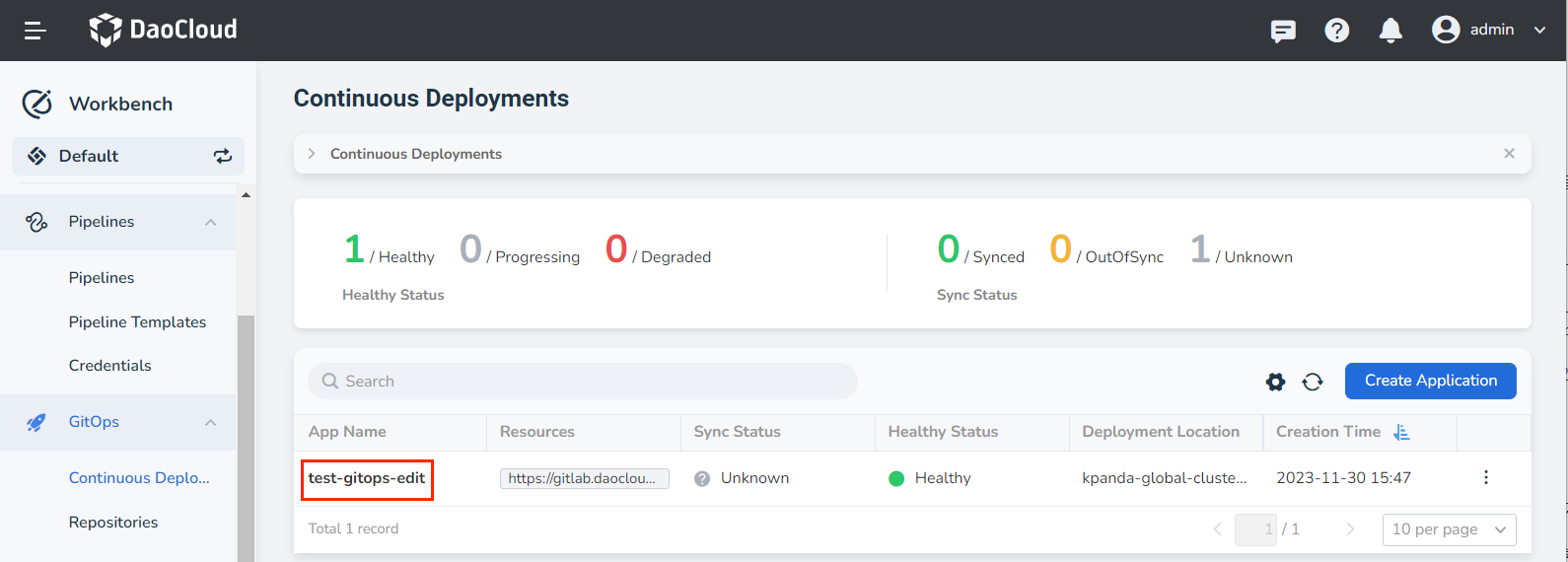This screenshot has width=1568, height=562.
Task: Open table column settings gear
Action: 1275,382
